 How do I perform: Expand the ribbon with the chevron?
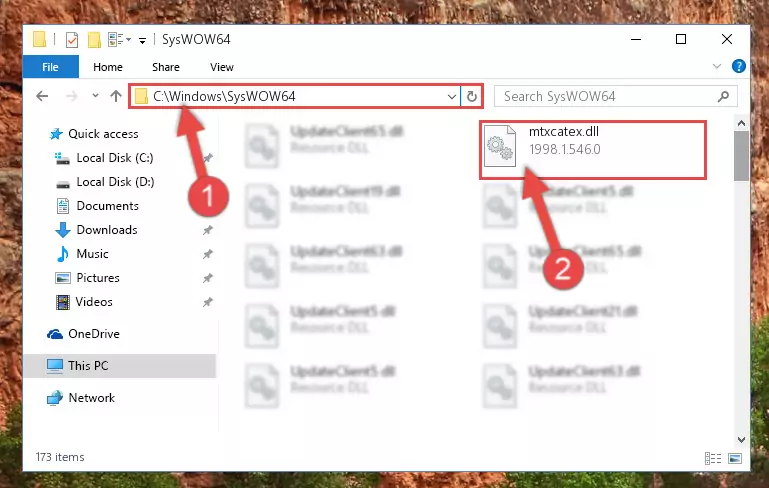point(717,66)
